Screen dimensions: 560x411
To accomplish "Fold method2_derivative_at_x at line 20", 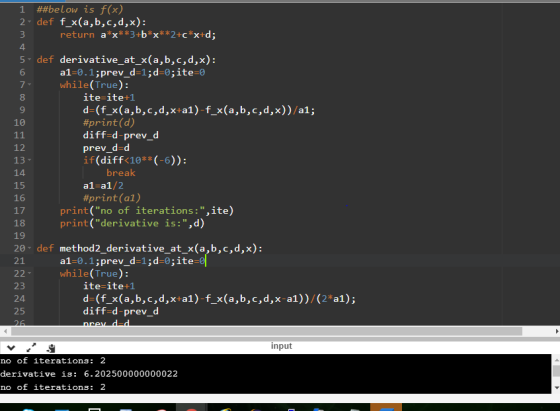I will 30,248.
